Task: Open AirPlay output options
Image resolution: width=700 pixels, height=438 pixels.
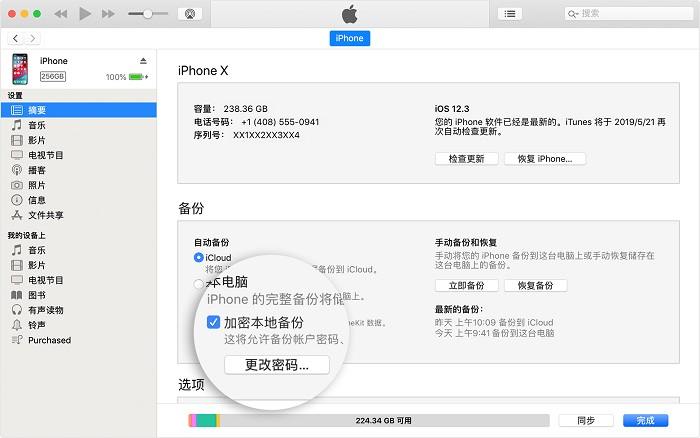Action: click(190, 14)
